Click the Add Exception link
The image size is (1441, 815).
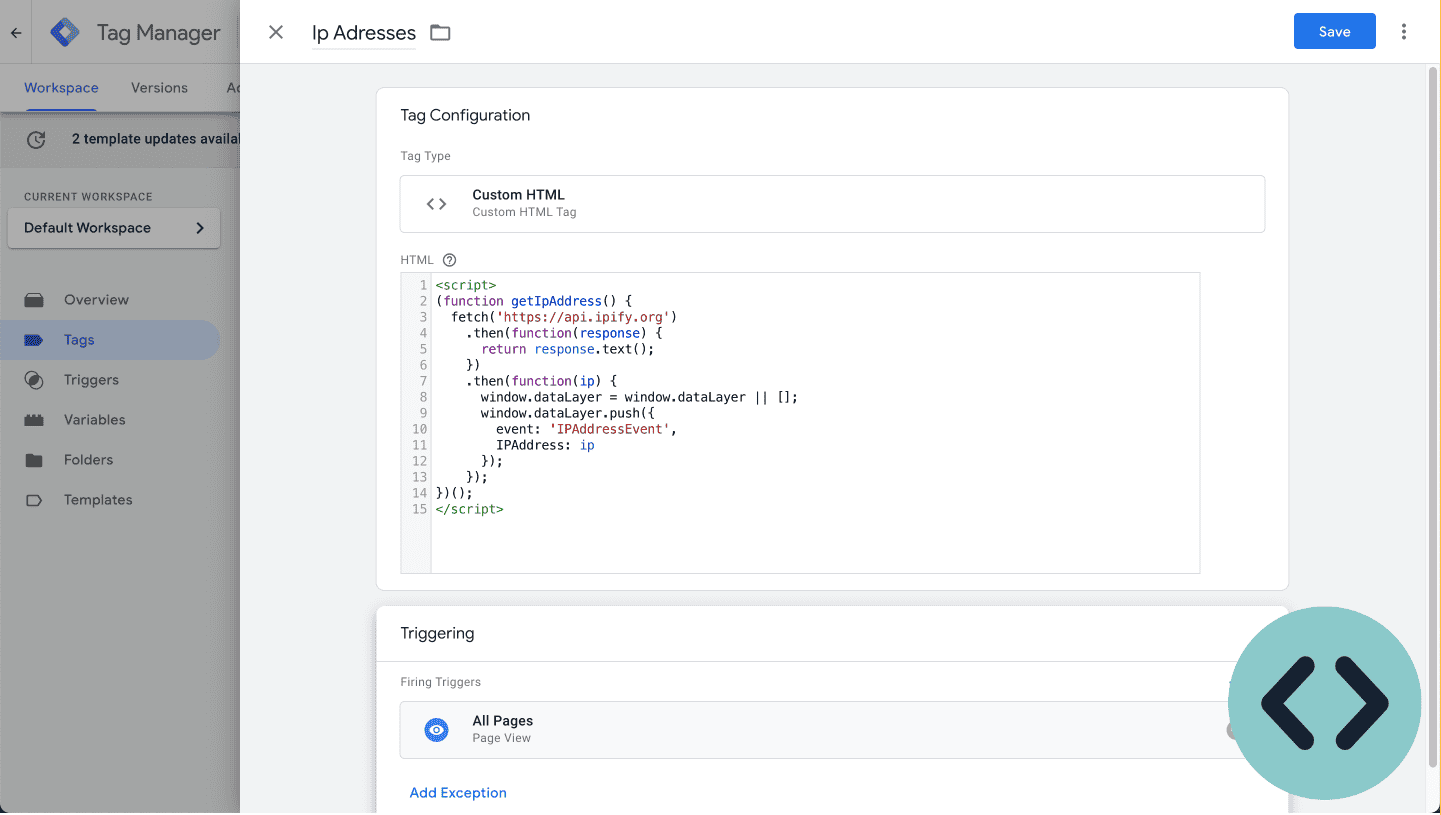[458, 792]
